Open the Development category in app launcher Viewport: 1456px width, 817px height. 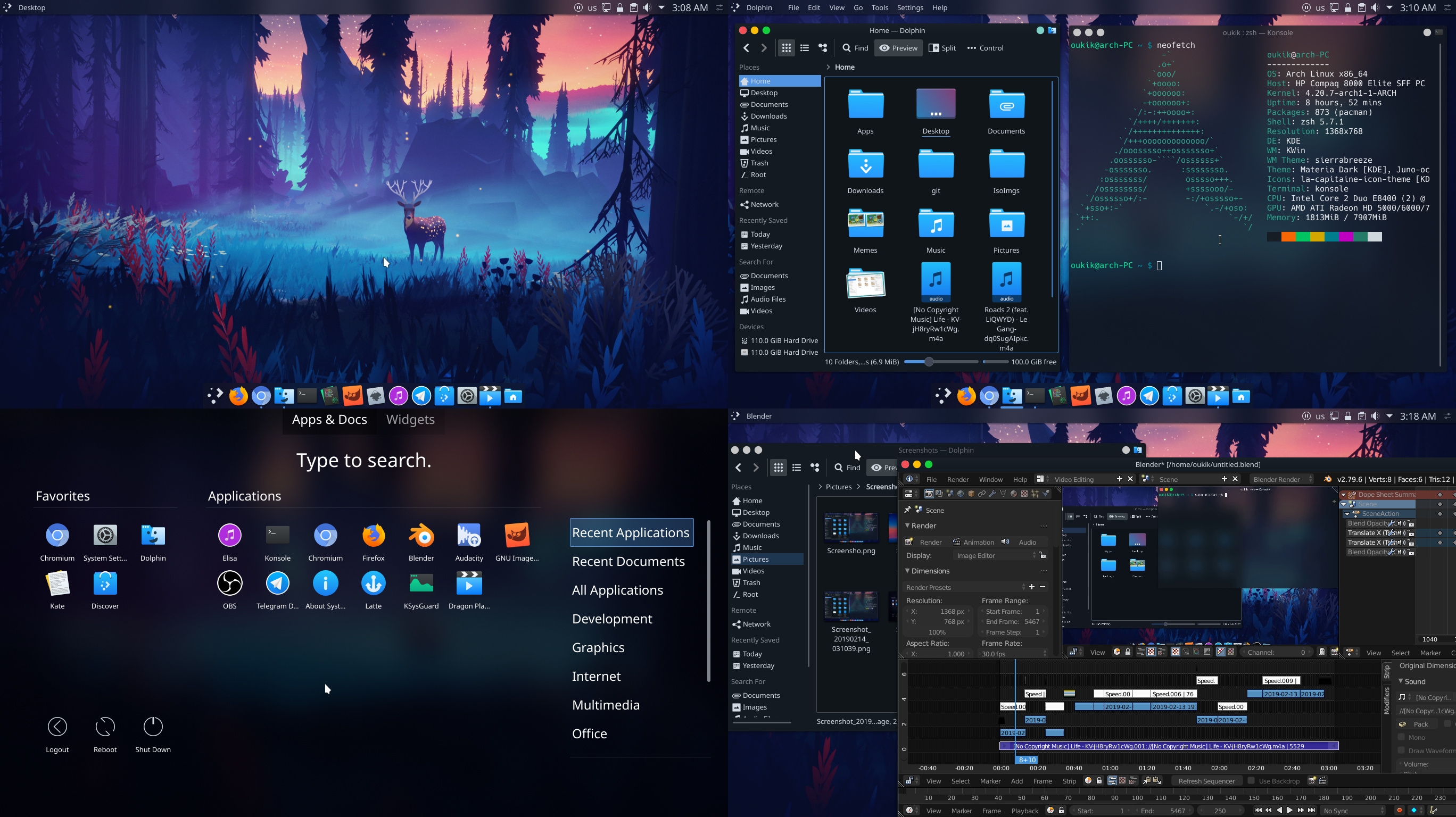click(x=611, y=618)
